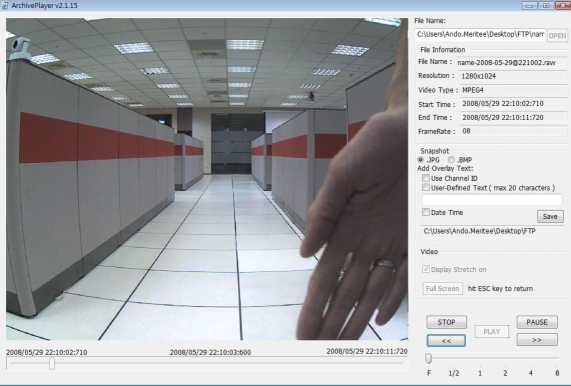The width and height of the screenshot is (571, 386).
Task: Click the speed label 4
Action: 531,373
